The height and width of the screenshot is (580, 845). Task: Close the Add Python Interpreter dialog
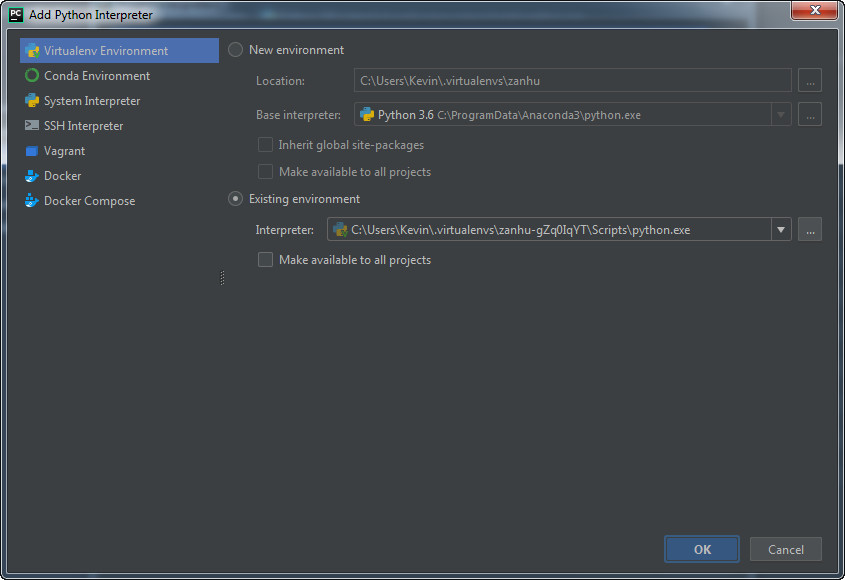[x=814, y=10]
